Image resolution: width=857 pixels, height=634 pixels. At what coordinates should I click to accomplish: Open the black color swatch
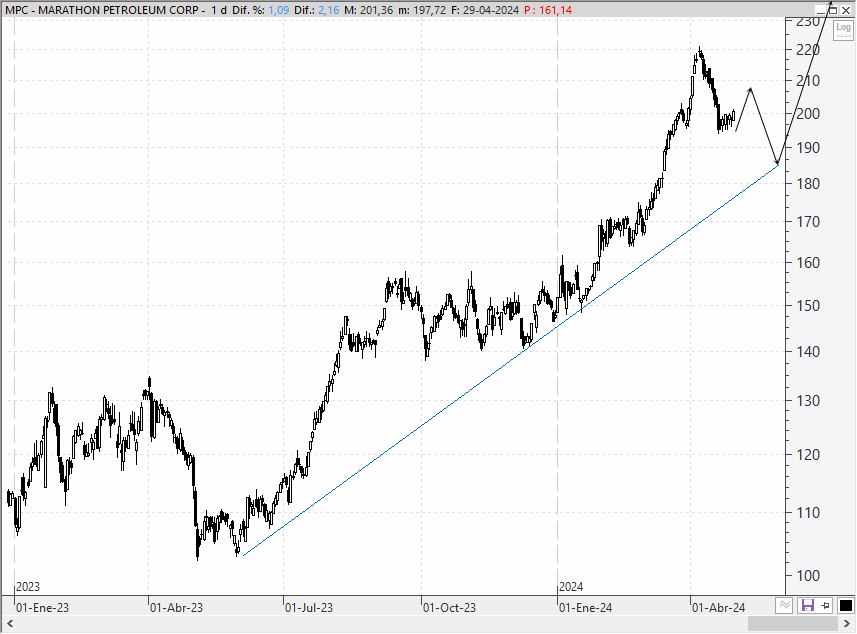[x=845, y=606]
